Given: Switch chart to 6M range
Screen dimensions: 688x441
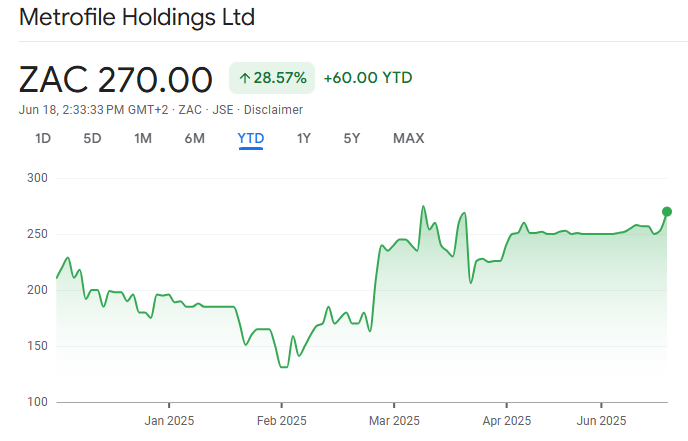Looking at the screenshot, I should coord(194,139).
